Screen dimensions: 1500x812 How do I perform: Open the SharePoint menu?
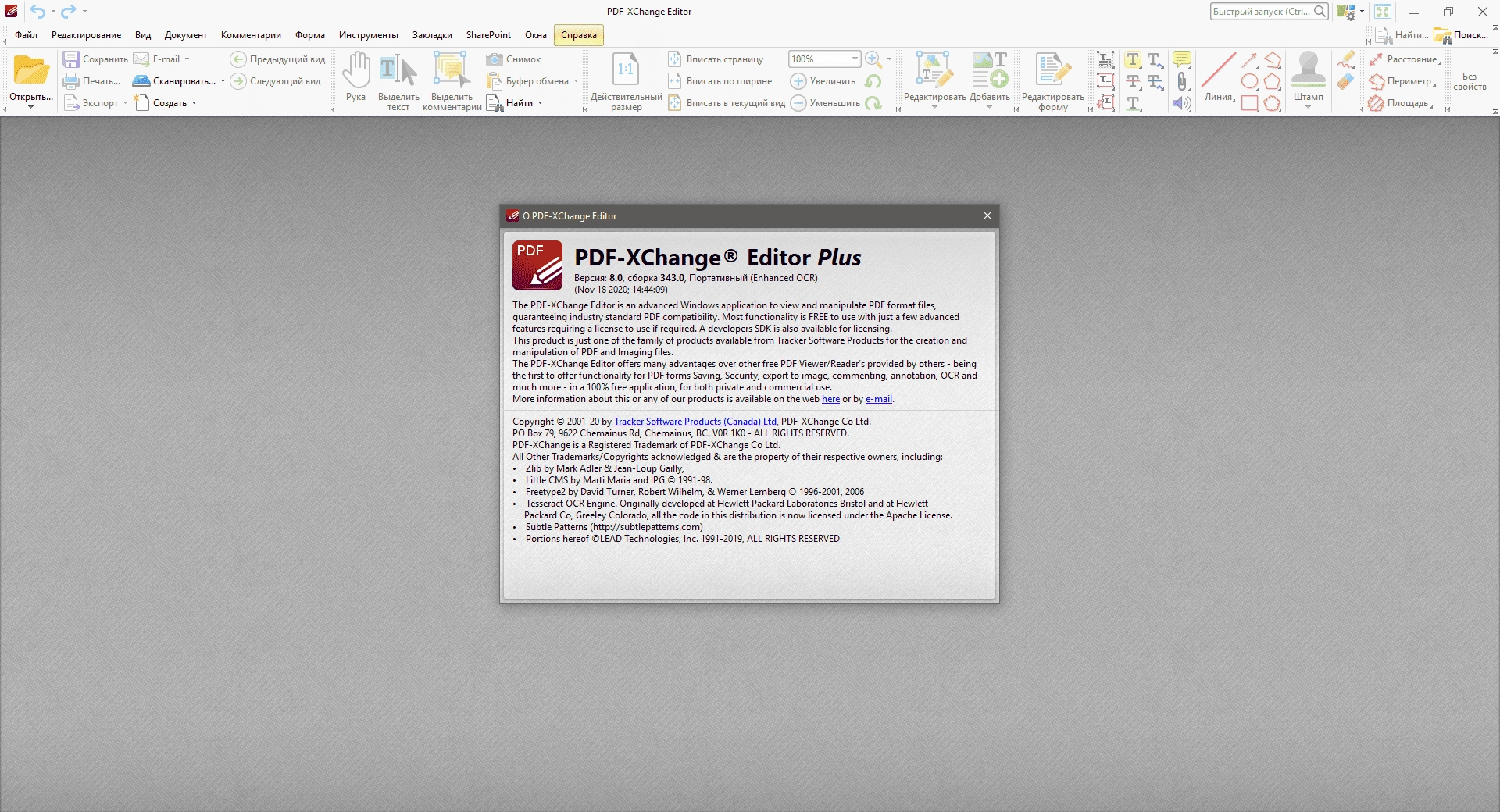(488, 35)
